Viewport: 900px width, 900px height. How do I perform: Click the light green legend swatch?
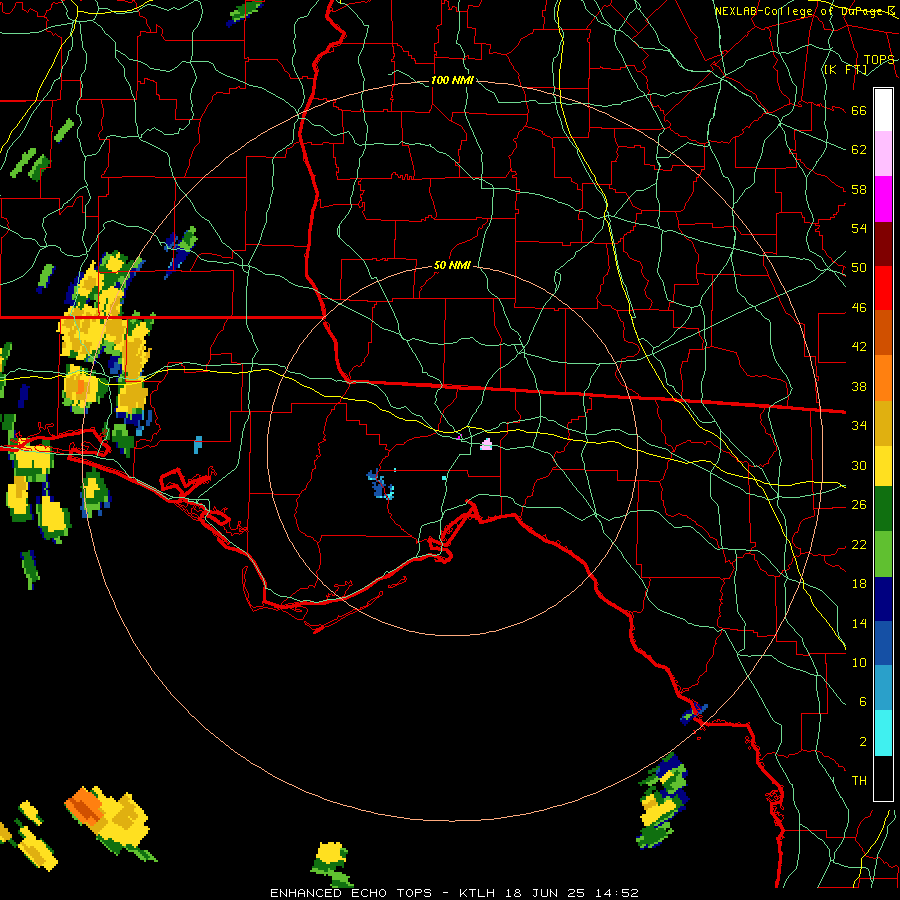click(883, 554)
